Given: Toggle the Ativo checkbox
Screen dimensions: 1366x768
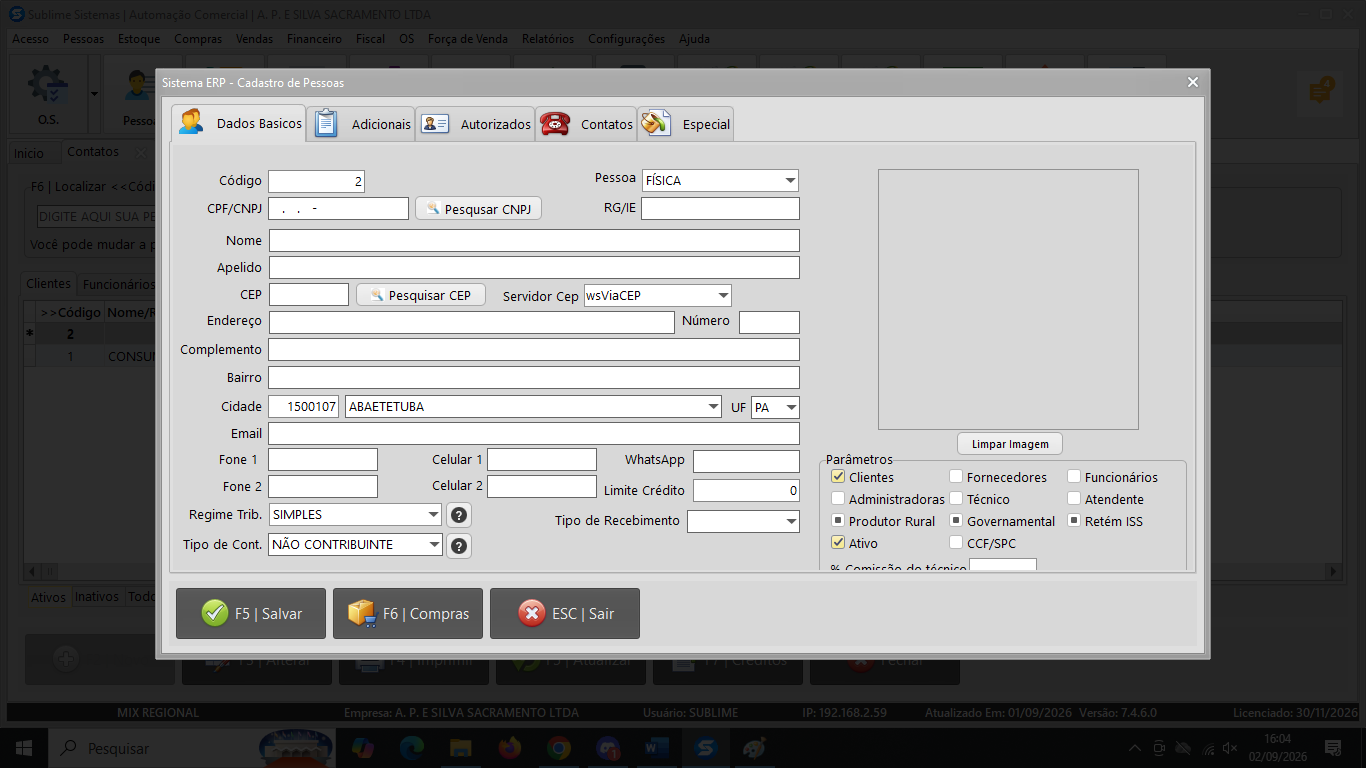Looking at the screenshot, I should click(x=838, y=543).
